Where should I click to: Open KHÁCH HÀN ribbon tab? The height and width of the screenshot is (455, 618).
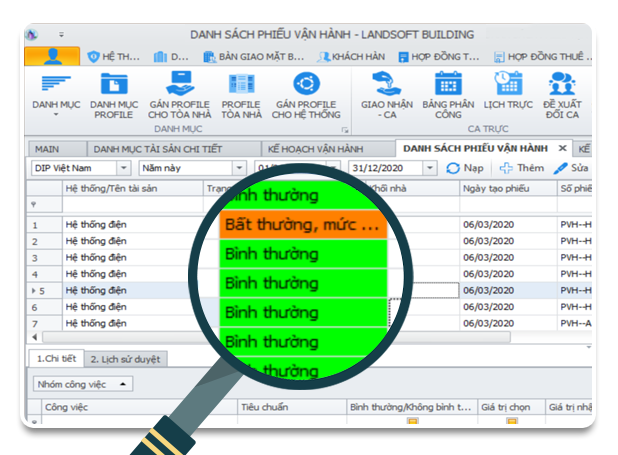tap(351, 57)
